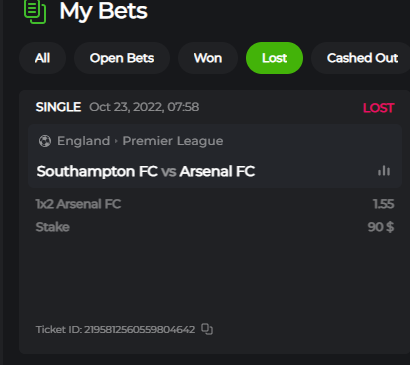Viewport: 410px width, 365px height.
Task: Select the Ticket ID number text
Action: 139,330
